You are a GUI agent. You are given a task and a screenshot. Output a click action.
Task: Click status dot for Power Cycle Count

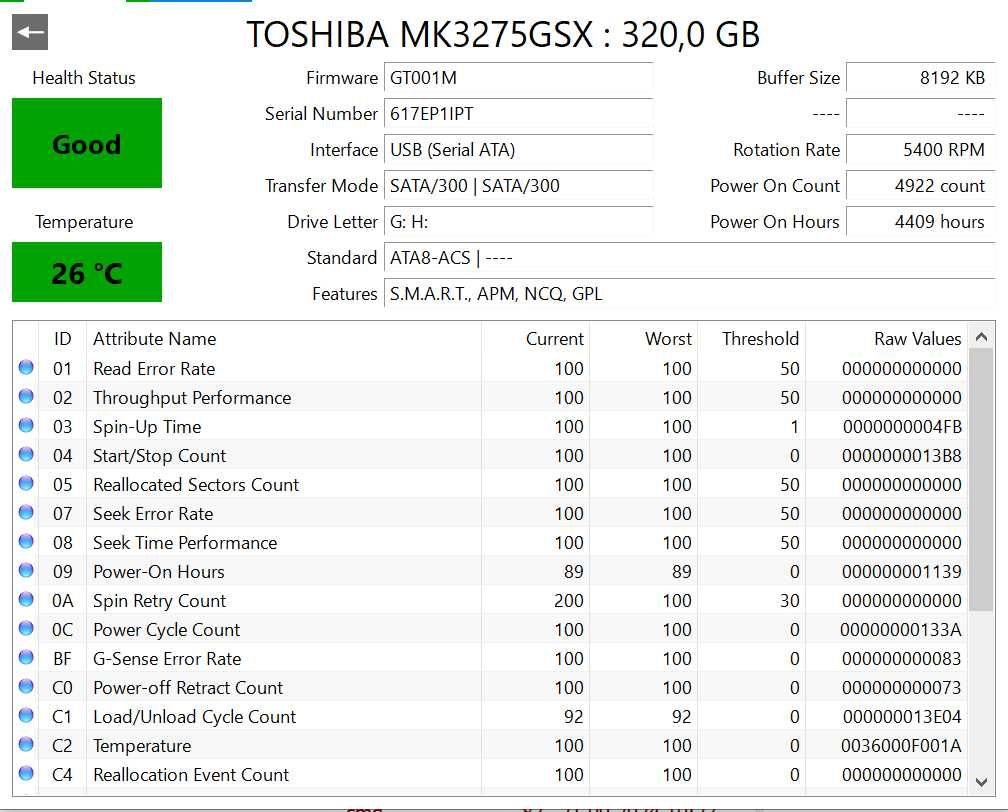coord(26,628)
